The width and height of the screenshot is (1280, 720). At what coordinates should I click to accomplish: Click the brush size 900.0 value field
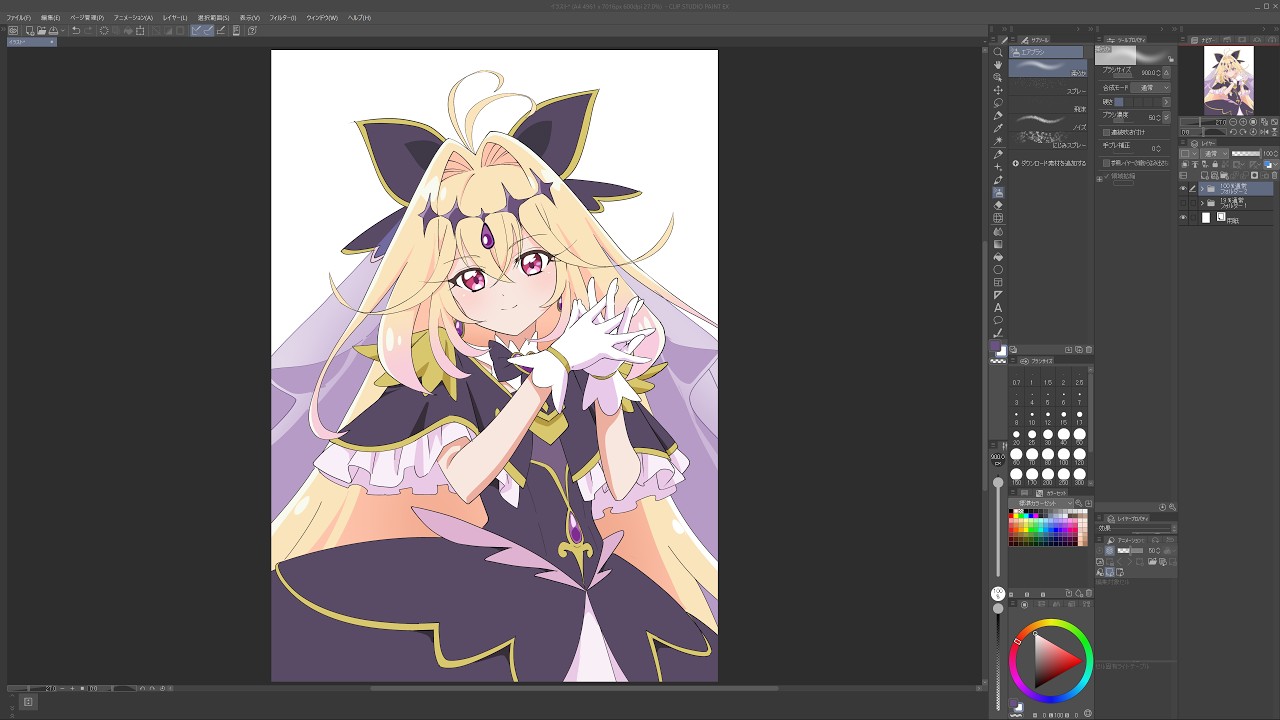point(1148,72)
